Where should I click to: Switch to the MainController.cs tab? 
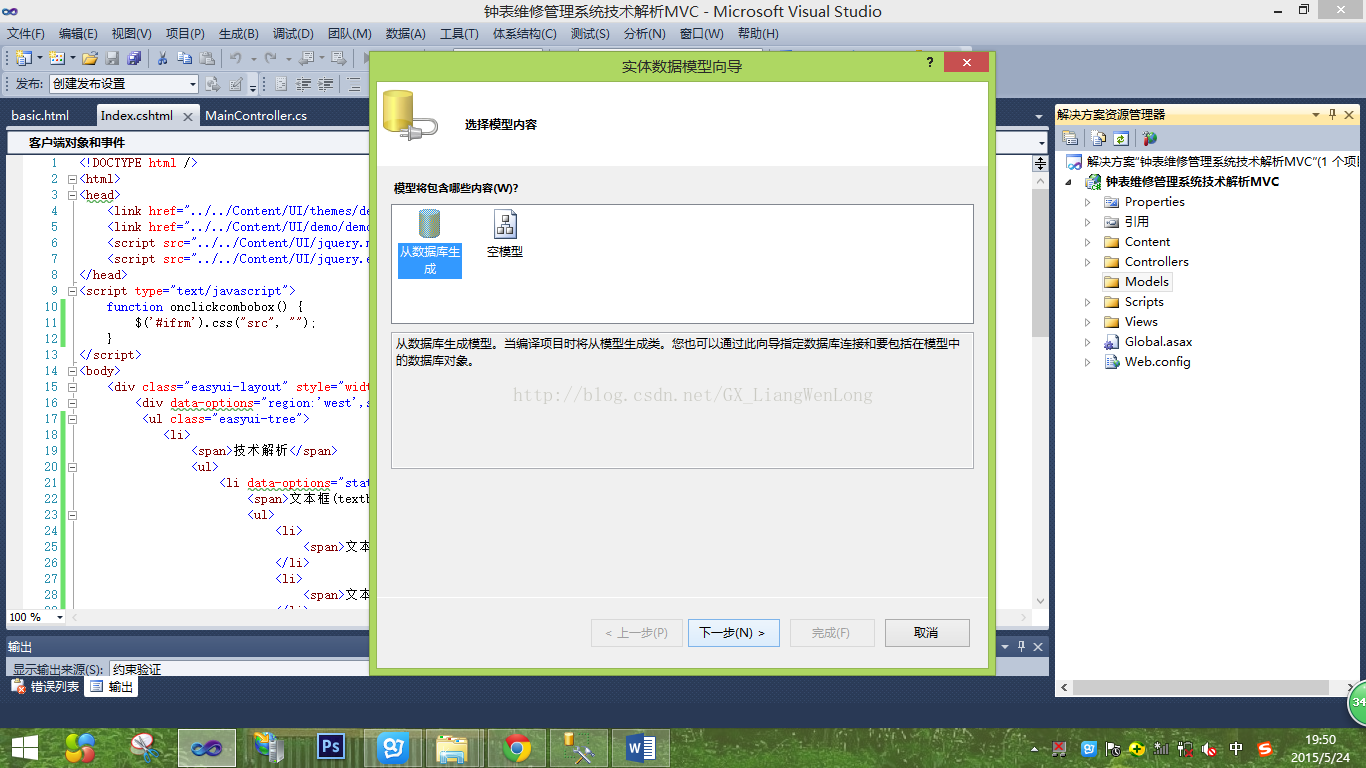[x=256, y=115]
